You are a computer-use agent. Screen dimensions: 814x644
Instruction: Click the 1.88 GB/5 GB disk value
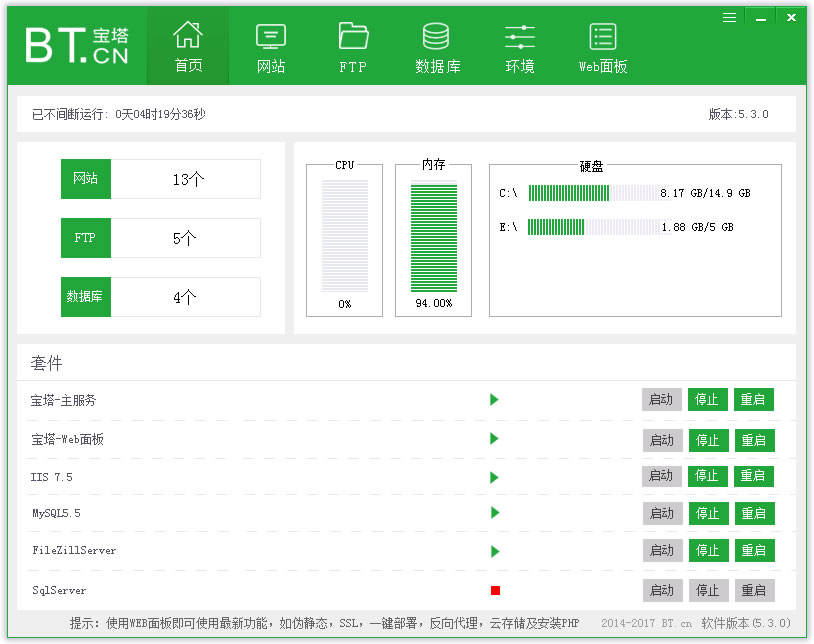tap(697, 227)
